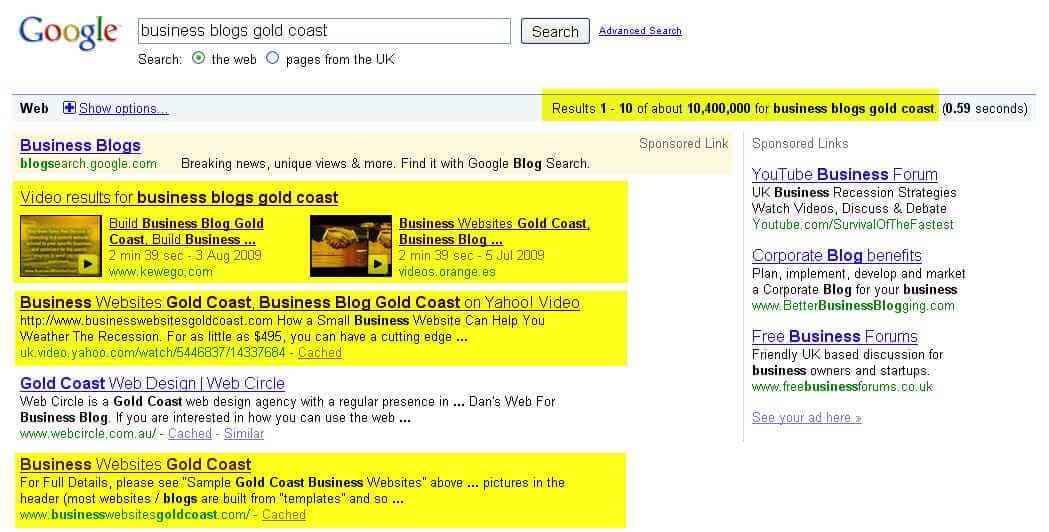1049x532 pixels.
Task: Click results count '10,400,000' text
Action: [x=719, y=108]
